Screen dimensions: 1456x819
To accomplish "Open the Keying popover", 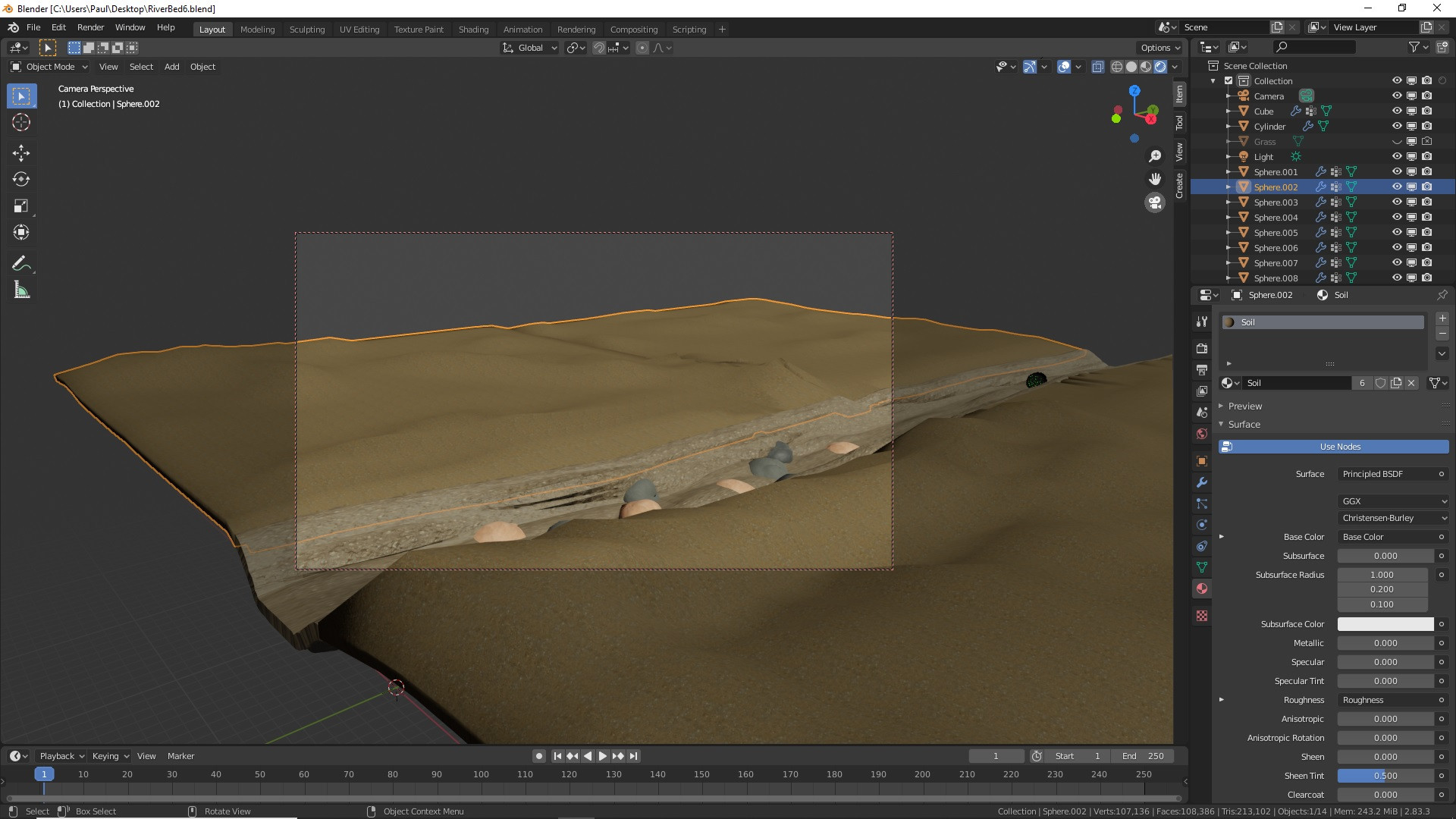I will coord(110,756).
